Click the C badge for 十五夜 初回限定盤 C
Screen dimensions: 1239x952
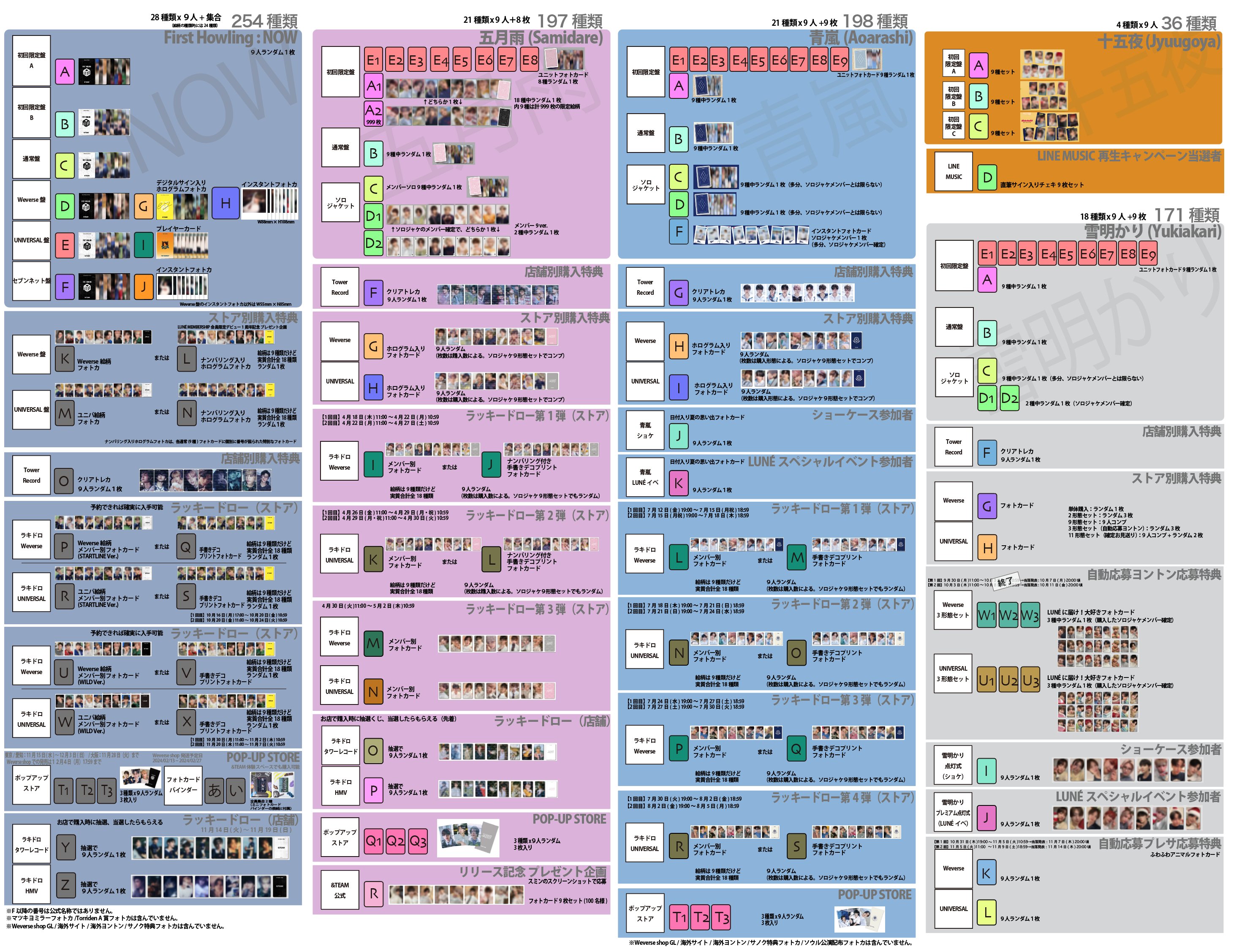pos(978,126)
